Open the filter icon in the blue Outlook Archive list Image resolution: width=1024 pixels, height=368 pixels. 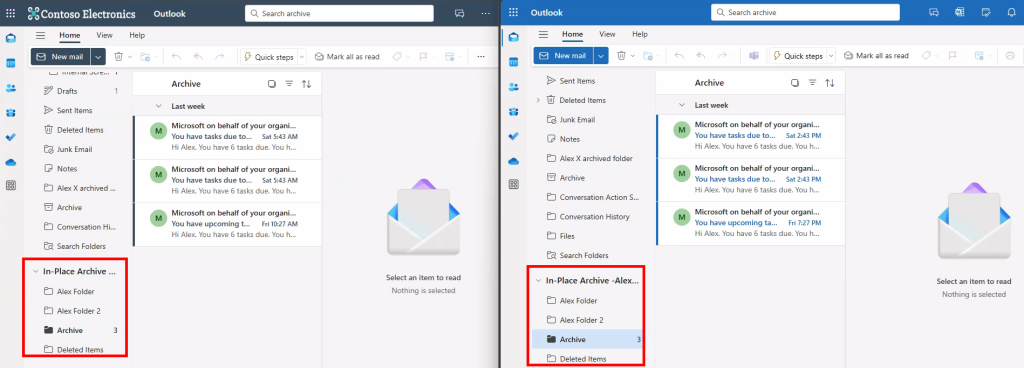click(812, 83)
